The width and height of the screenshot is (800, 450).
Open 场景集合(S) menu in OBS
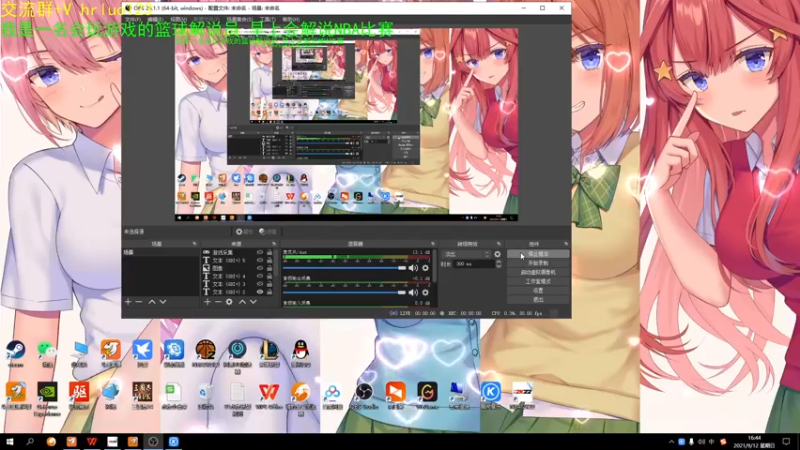click(239, 19)
